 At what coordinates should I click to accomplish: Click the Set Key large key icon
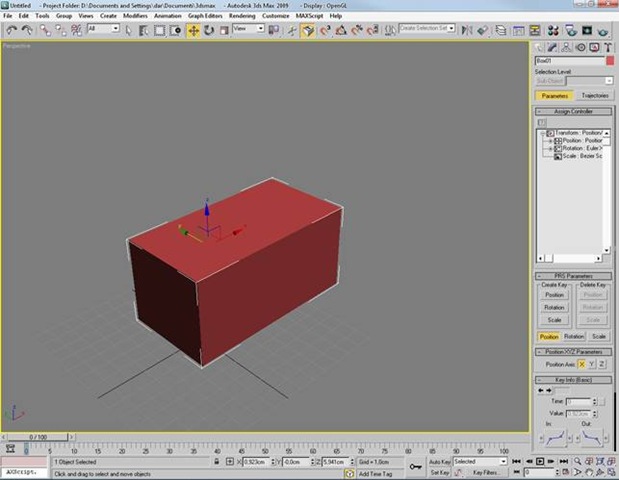[x=415, y=466]
